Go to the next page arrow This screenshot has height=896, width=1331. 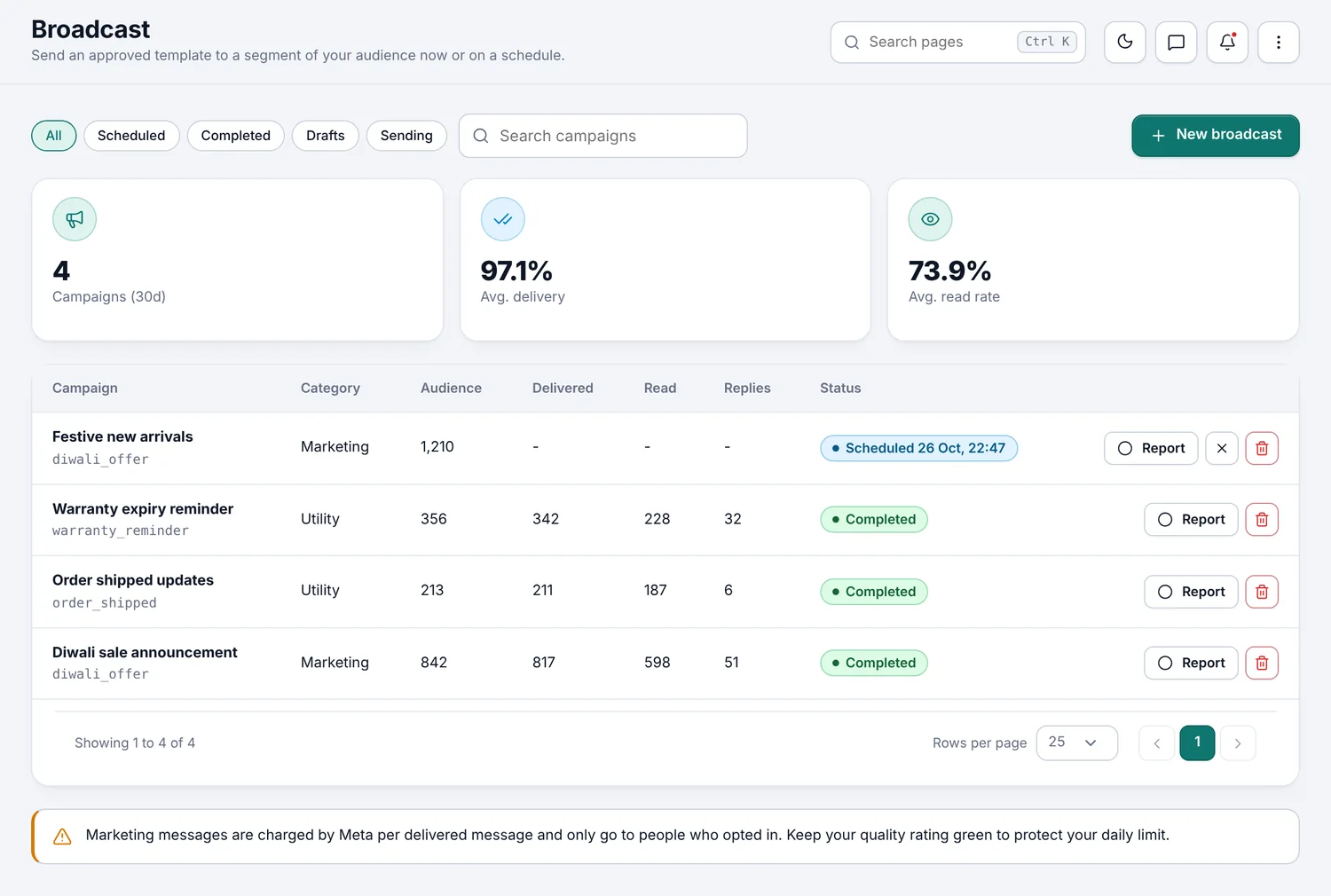pos(1238,743)
